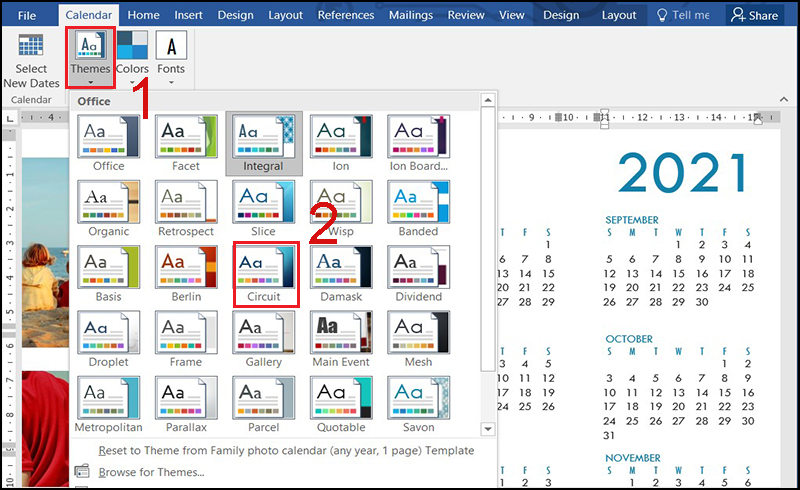Click the theme gallery scroll down arrow
Viewport: 800px width, 490px height.
488,429
